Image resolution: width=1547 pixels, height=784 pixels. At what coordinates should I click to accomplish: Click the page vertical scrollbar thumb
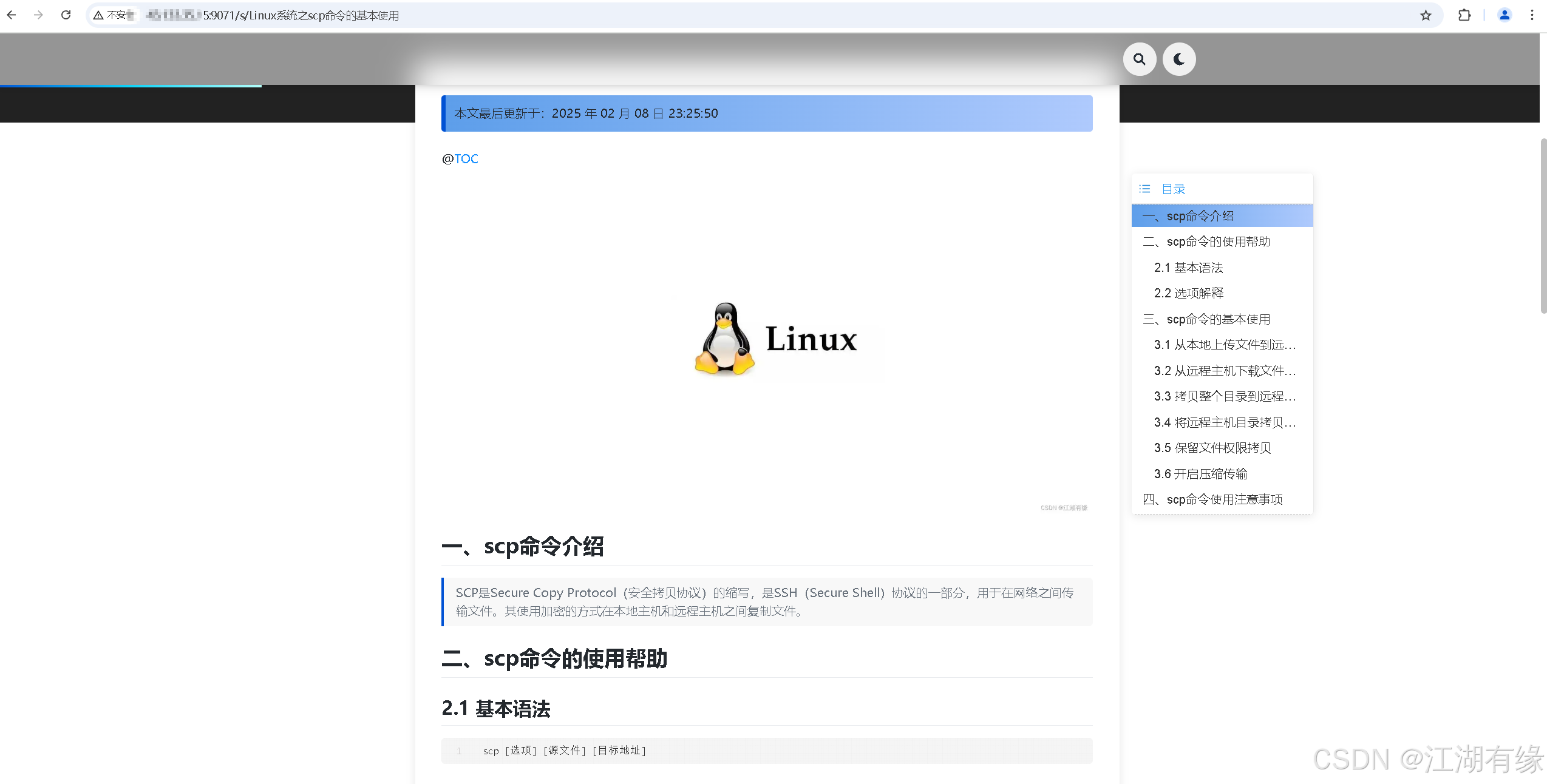point(1543,225)
